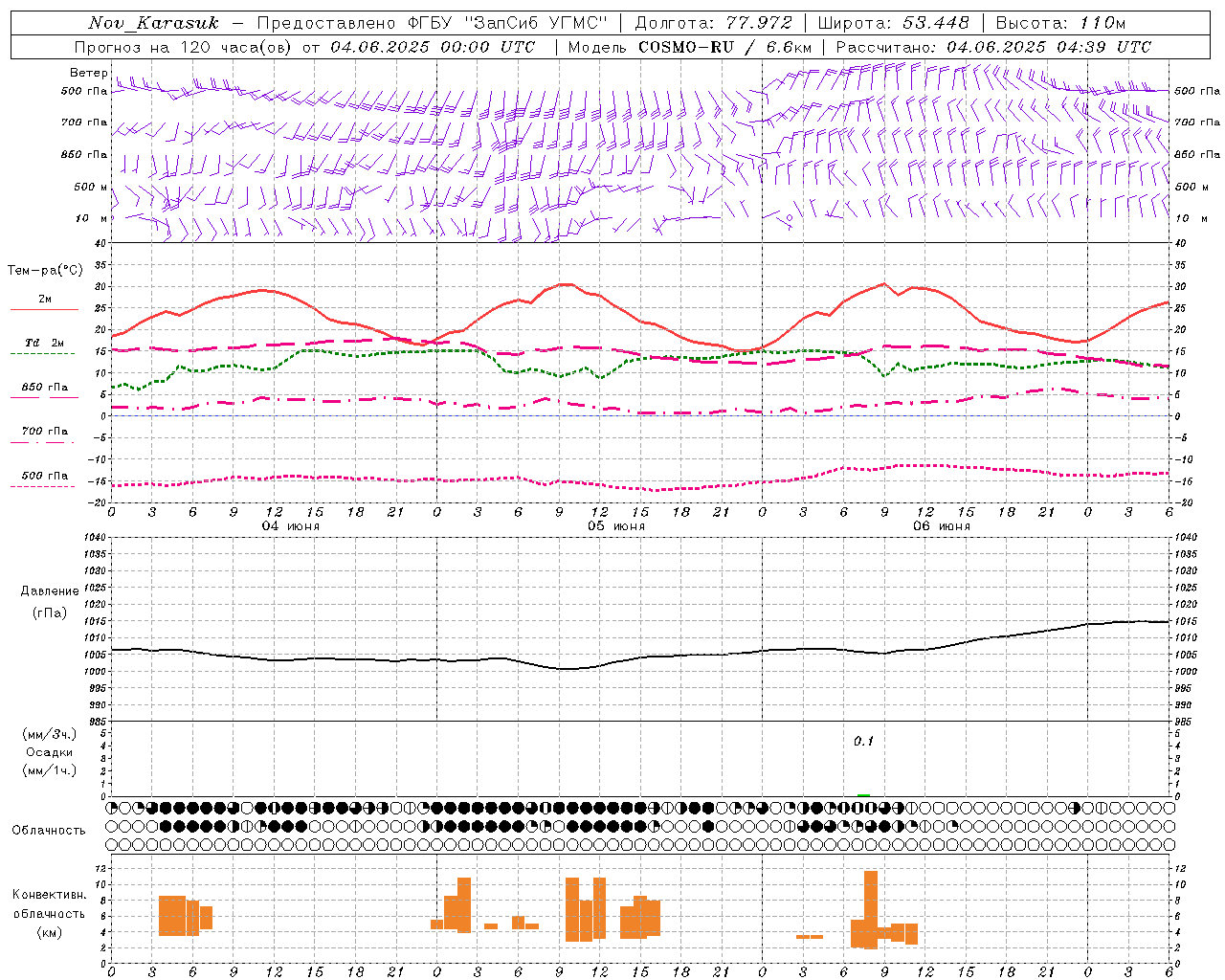Screen dimensions: 1225x980
Task: Click the '(мм/3ч.)' precipitation unit label
Action: point(50,735)
